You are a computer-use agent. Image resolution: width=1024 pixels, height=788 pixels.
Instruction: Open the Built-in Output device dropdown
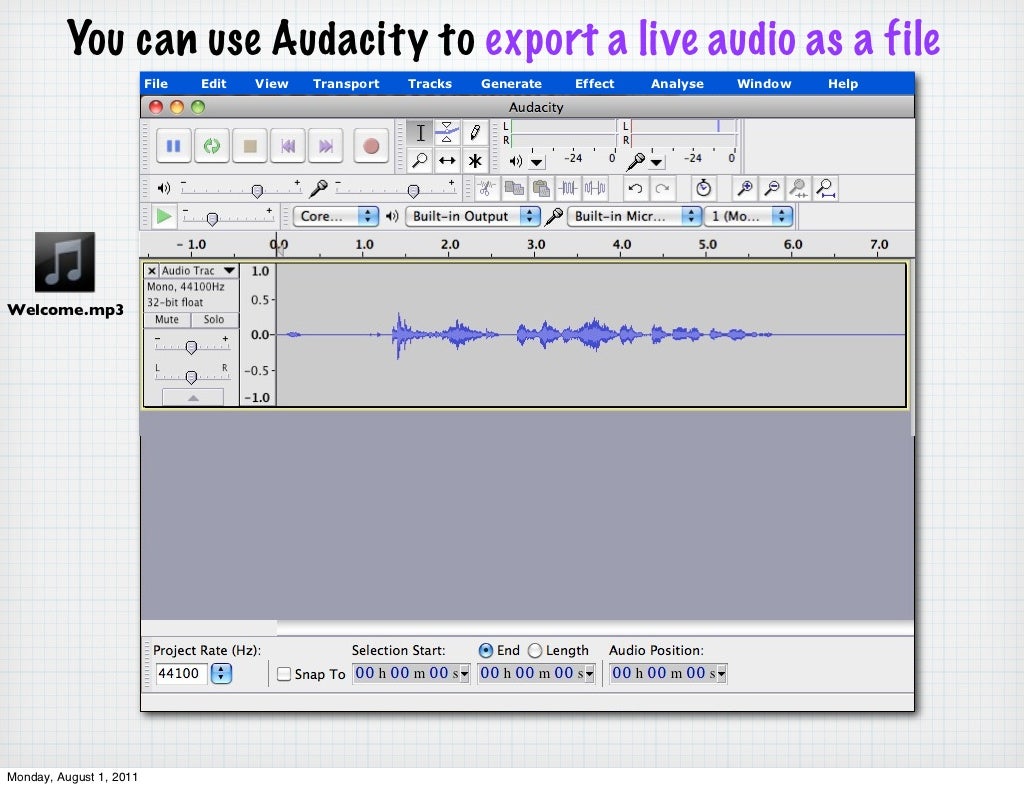(473, 216)
